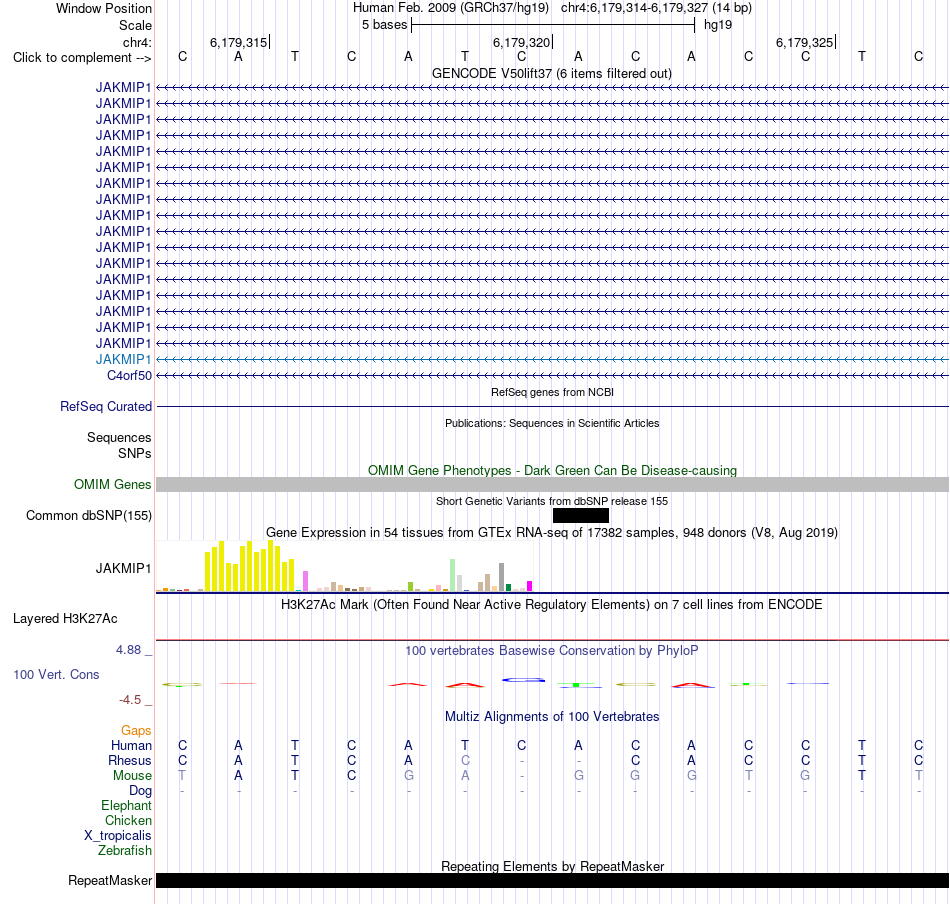Select the Scale track label
This screenshot has width=950, height=904.
tap(135, 25)
